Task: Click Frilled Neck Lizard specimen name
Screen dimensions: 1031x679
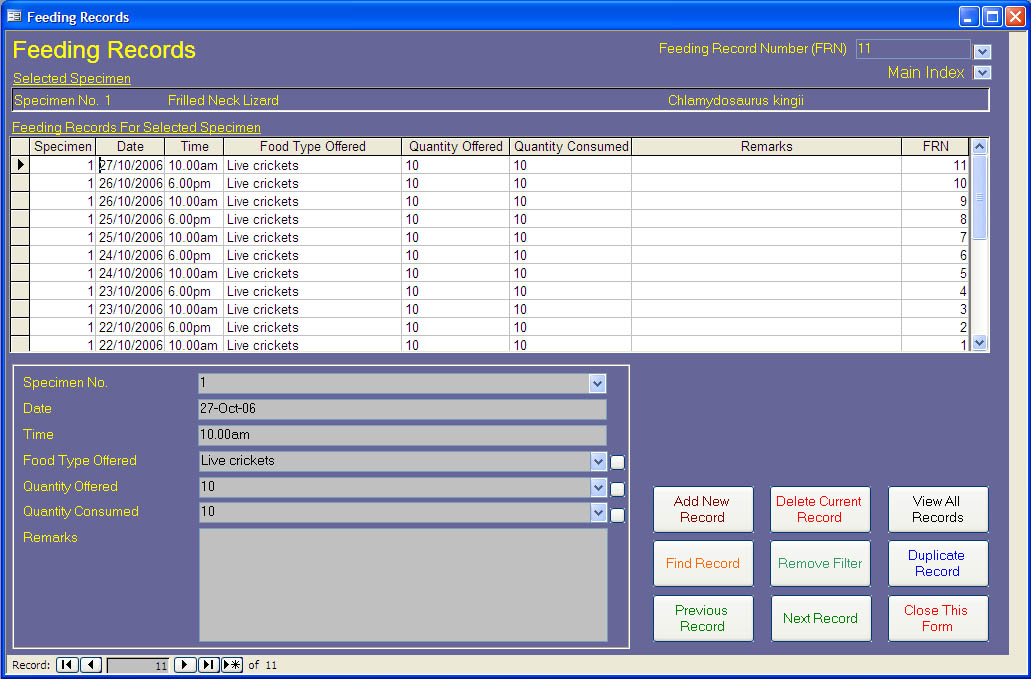Action: pyautogui.click(x=224, y=101)
